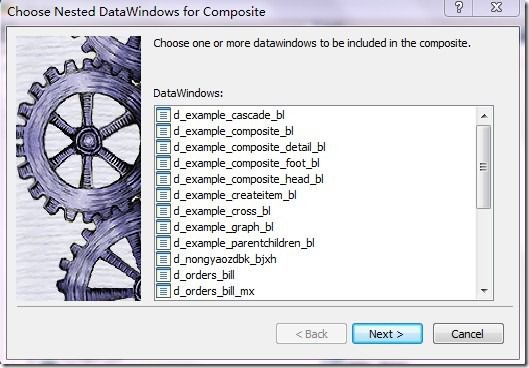This screenshot has width=529, height=368.
Task: Close the Choose Nested DataWindows dialog
Action: pyautogui.click(x=496, y=7)
